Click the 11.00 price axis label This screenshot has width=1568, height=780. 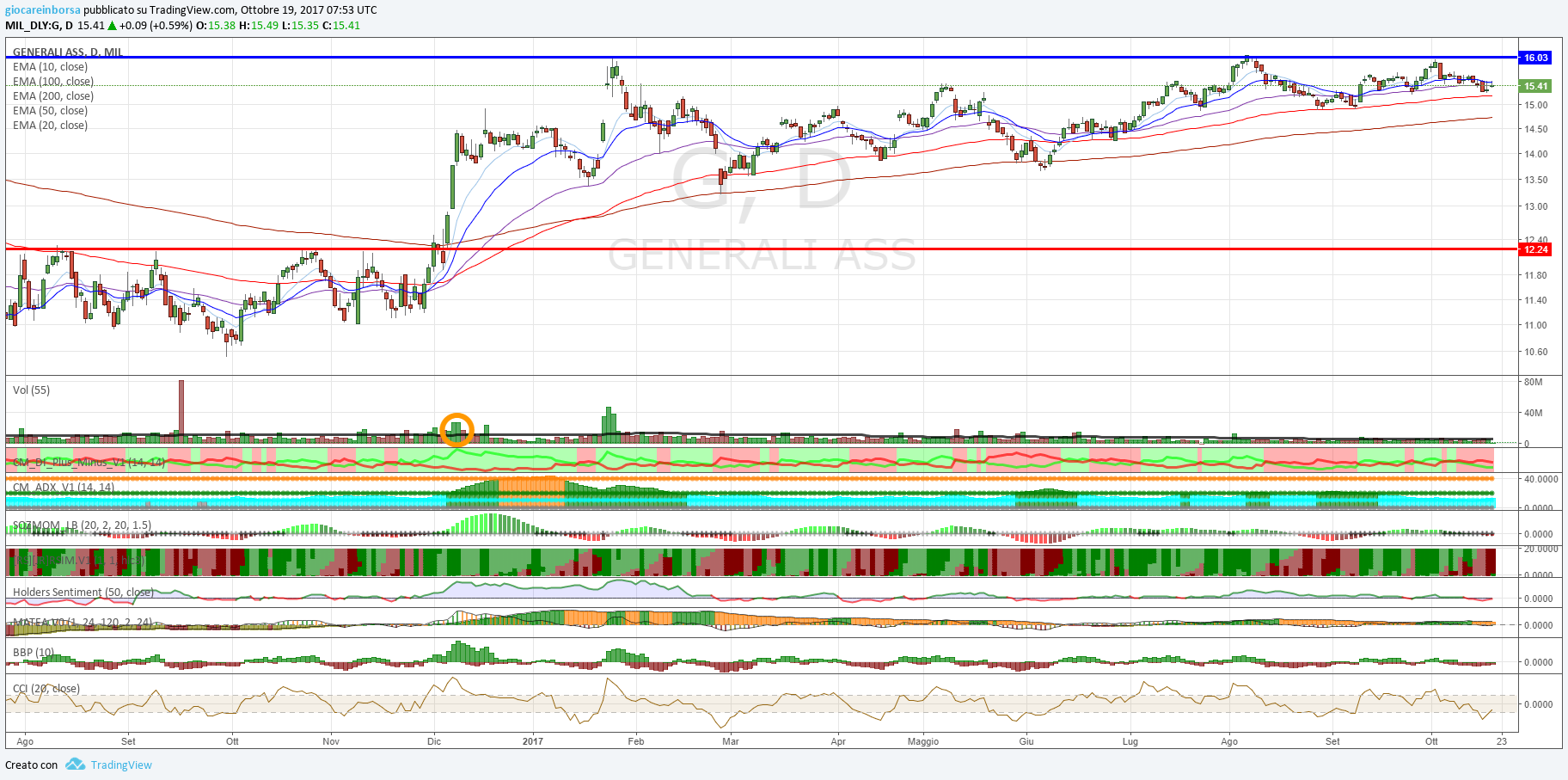click(x=1536, y=325)
